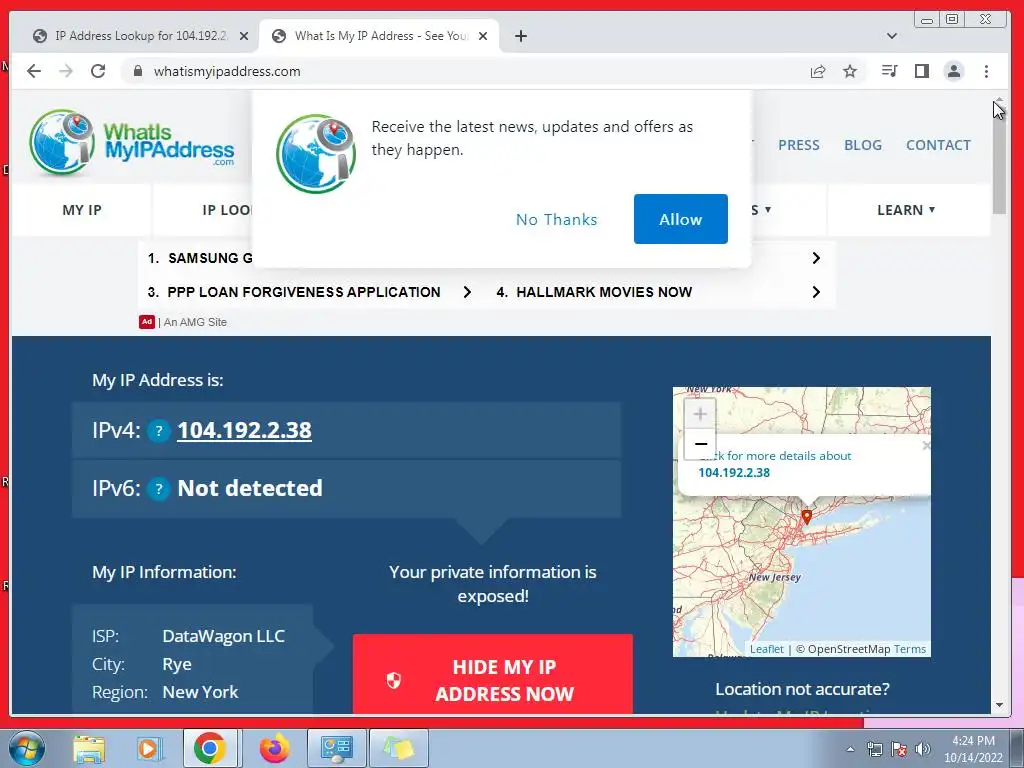The image size is (1024, 768).
Task: Open the CONTACT link in the header
Action: point(938,145)
